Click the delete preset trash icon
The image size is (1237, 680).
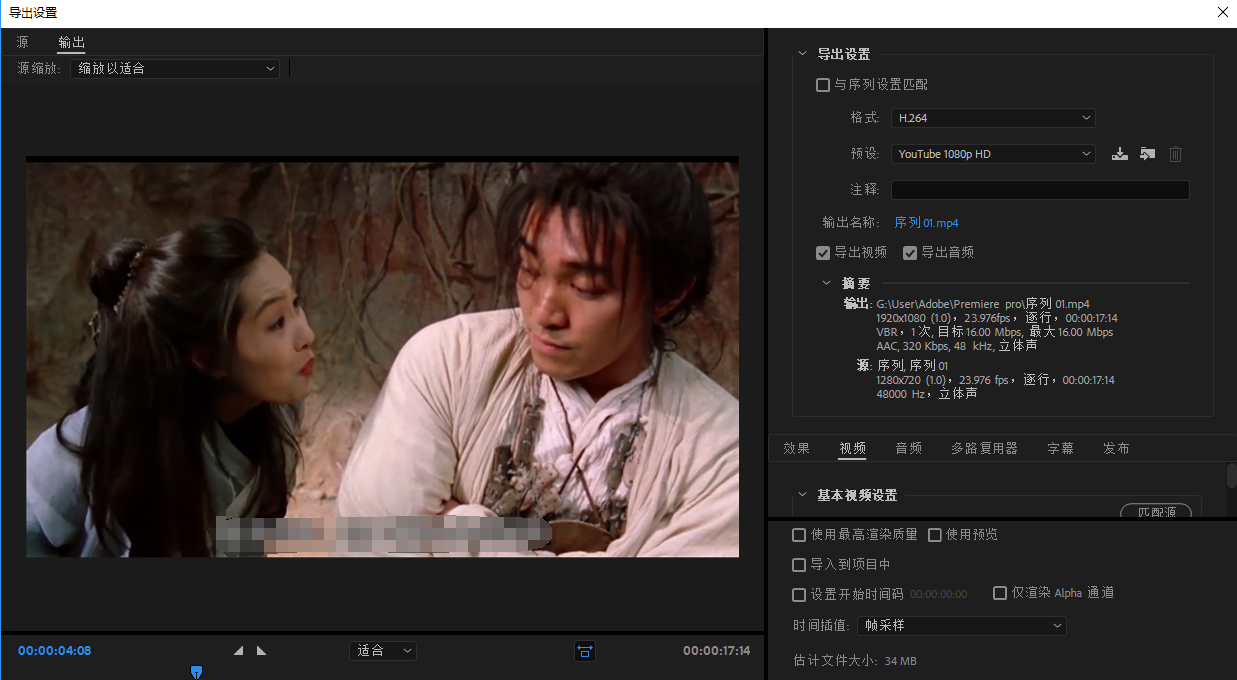tap(1176, 154)
